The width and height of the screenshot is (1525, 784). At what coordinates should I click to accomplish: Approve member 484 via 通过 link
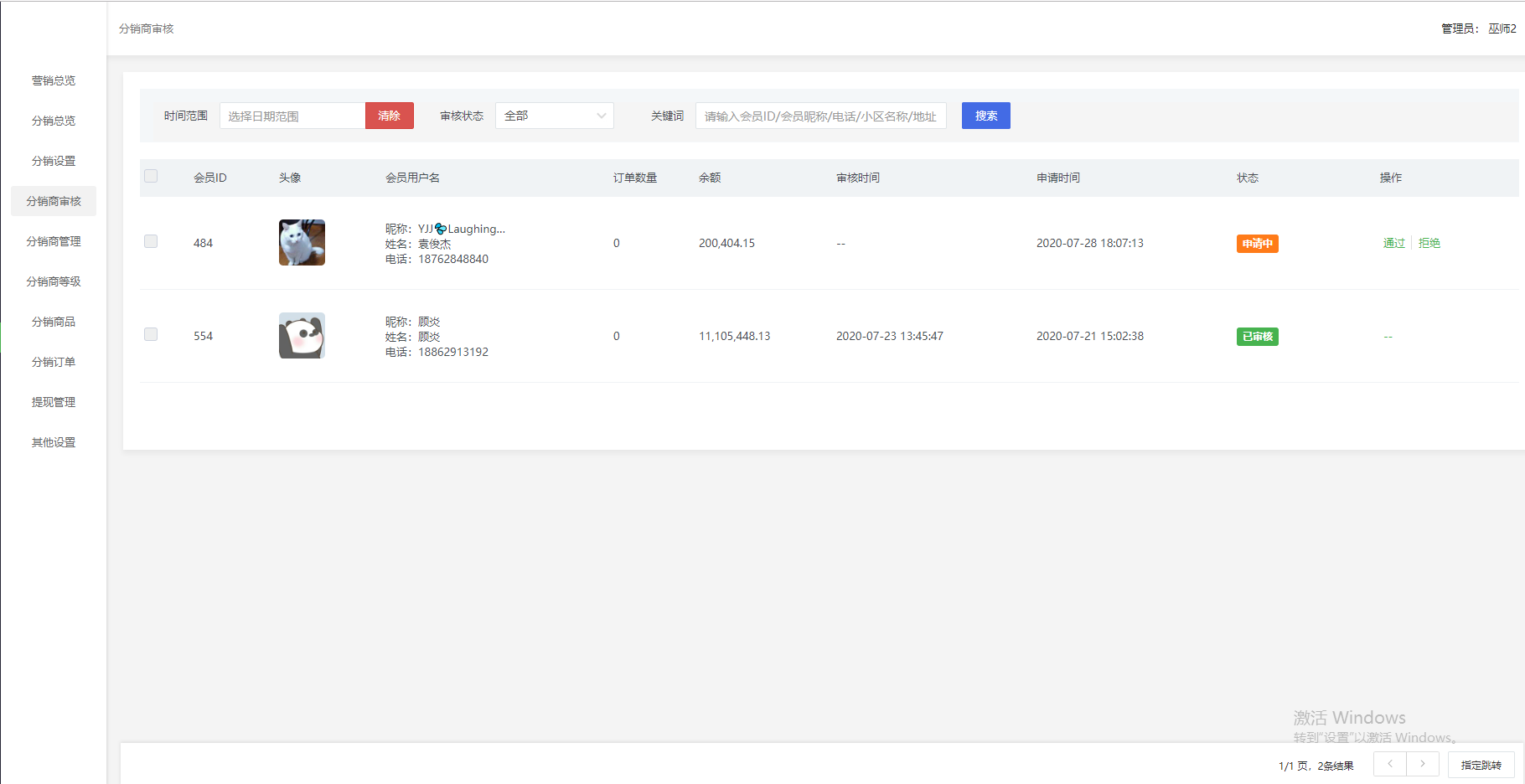[1393, 243]
